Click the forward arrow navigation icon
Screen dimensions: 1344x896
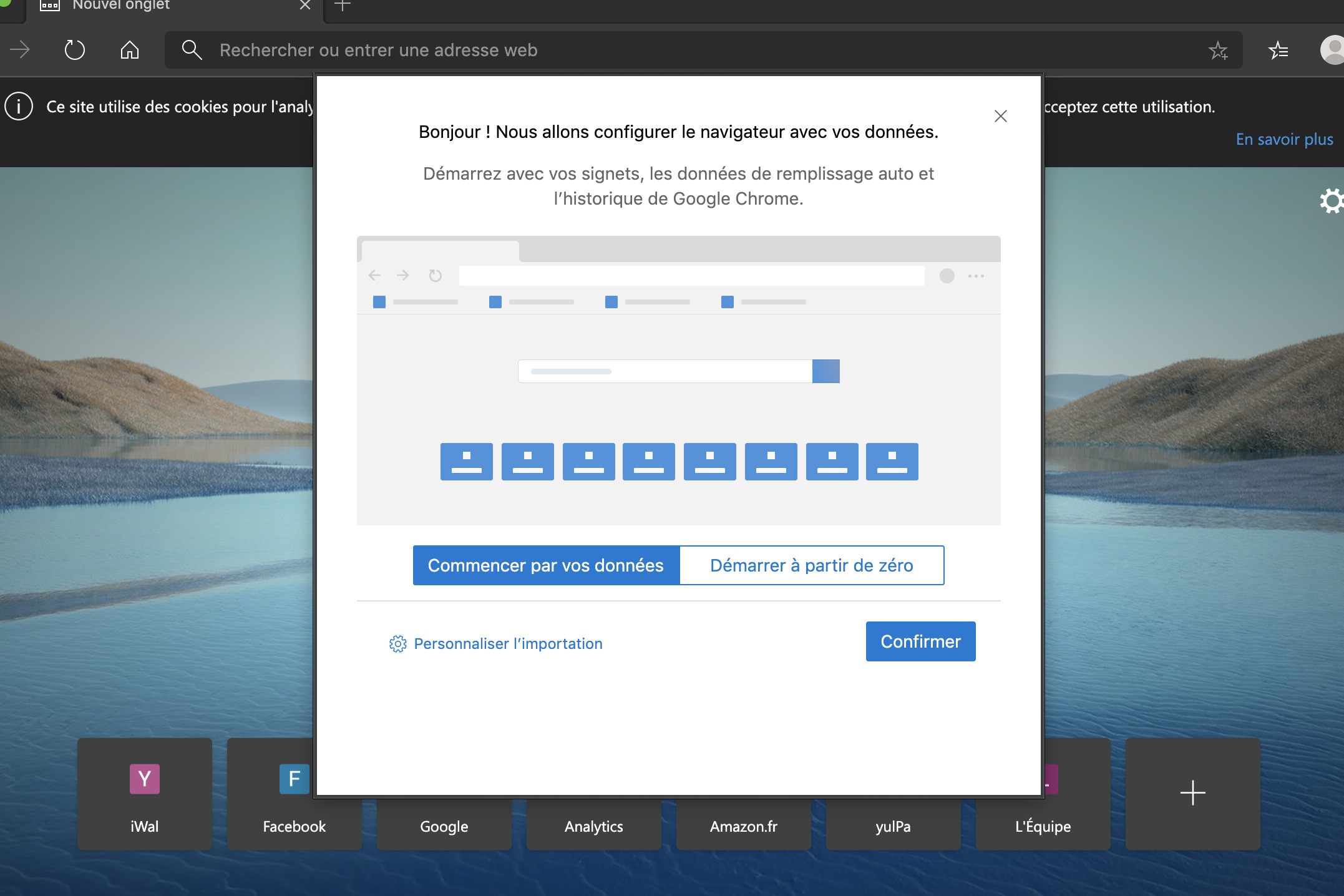coord(20,50)
